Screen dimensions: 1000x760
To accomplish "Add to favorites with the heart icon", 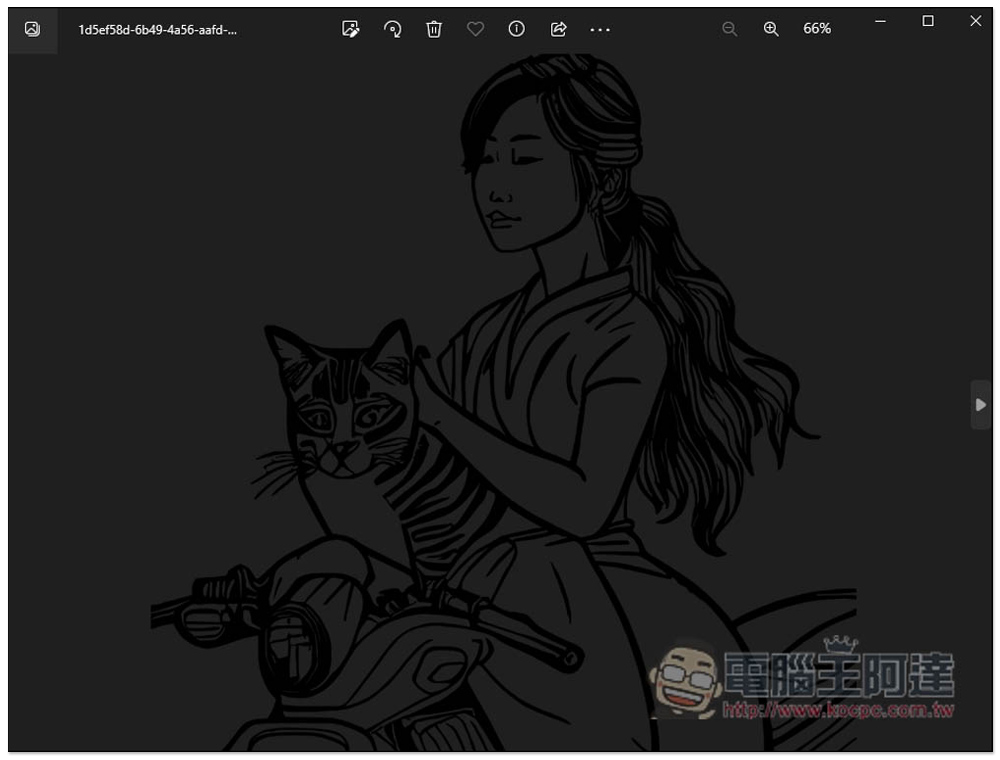I will pyautogui.click(x=475, y=29).
